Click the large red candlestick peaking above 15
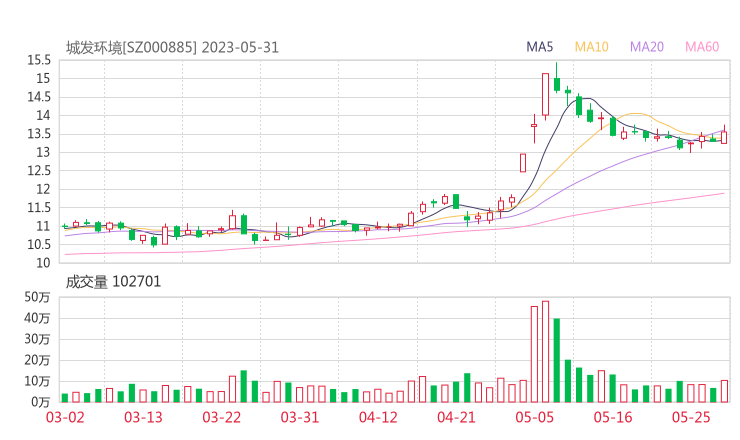Image resolution: width=740 pixels, height=440 pixels. [546, 94]
